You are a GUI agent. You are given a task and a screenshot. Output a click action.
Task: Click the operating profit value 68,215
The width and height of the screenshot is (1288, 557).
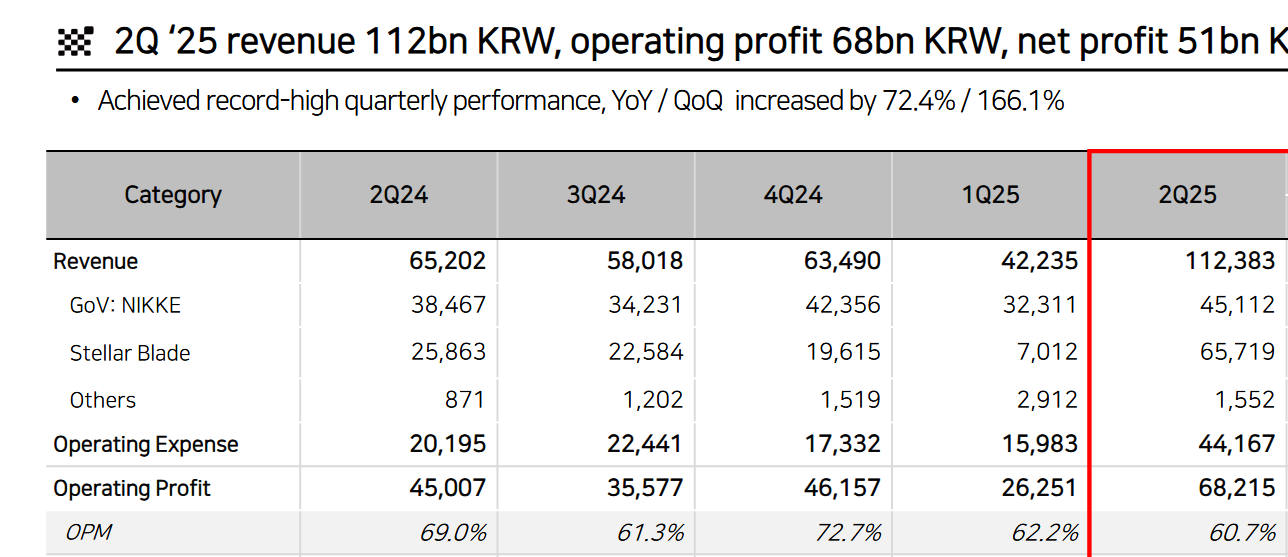pos(1237,489)
